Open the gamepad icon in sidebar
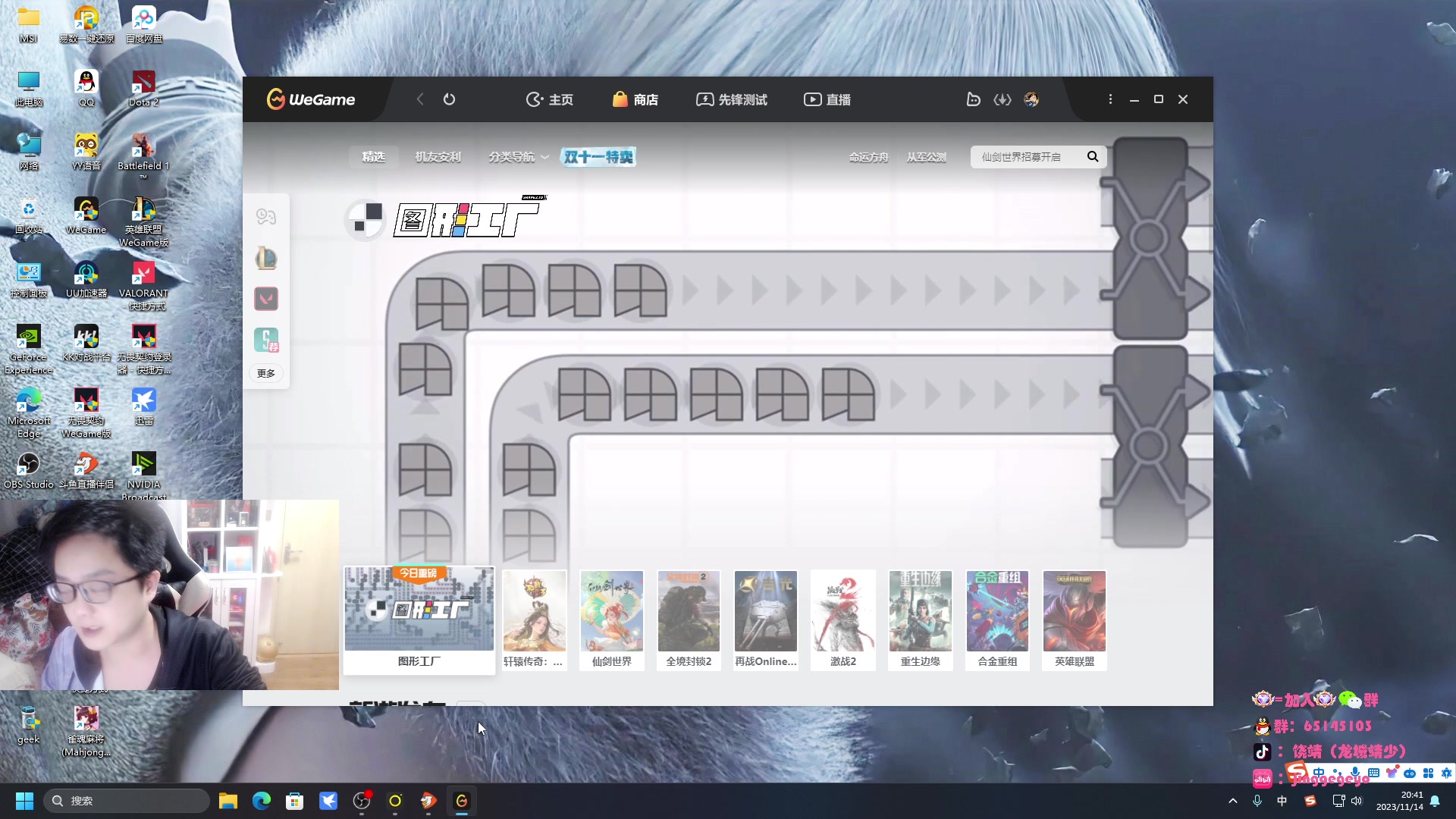Viewport: 1456px width, 819px height. [x=266, y=217]
